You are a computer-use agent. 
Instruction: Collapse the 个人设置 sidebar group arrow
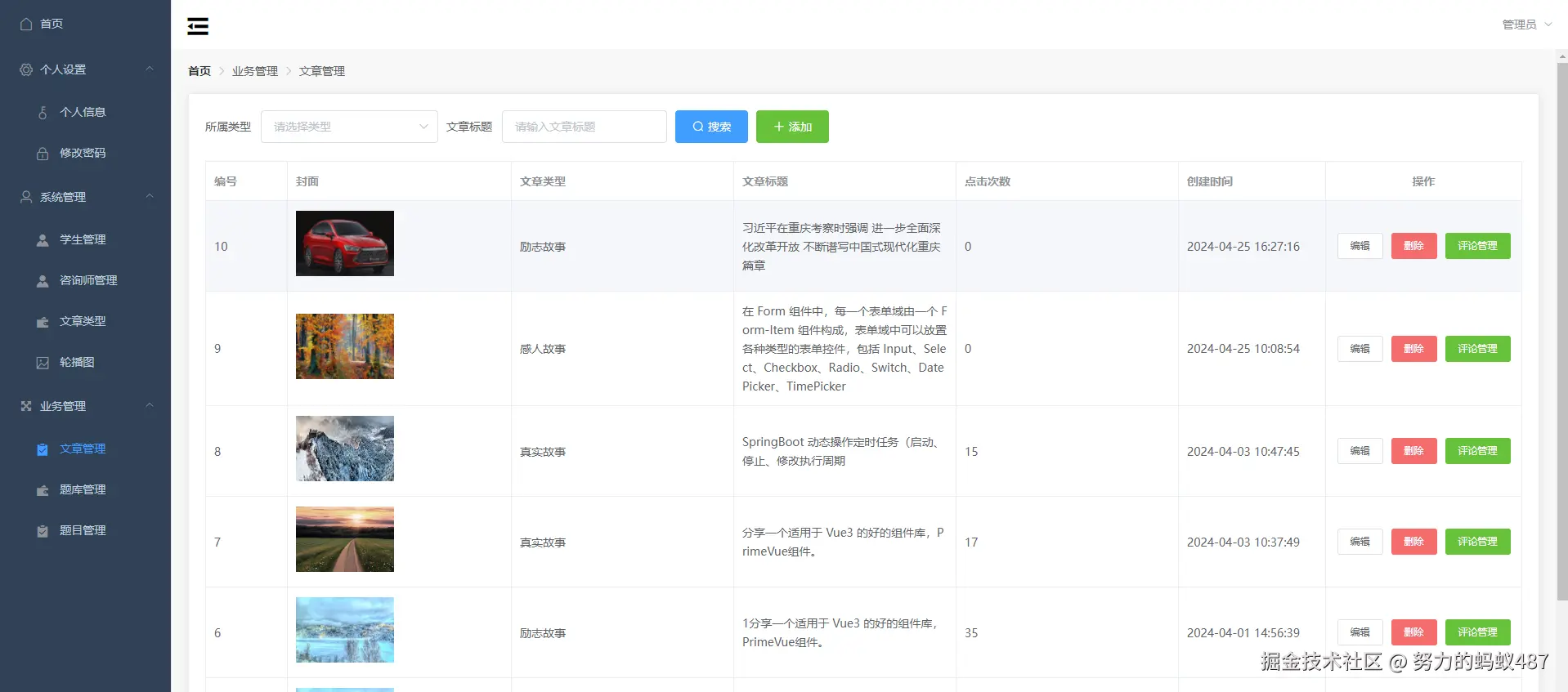[150, 69]
